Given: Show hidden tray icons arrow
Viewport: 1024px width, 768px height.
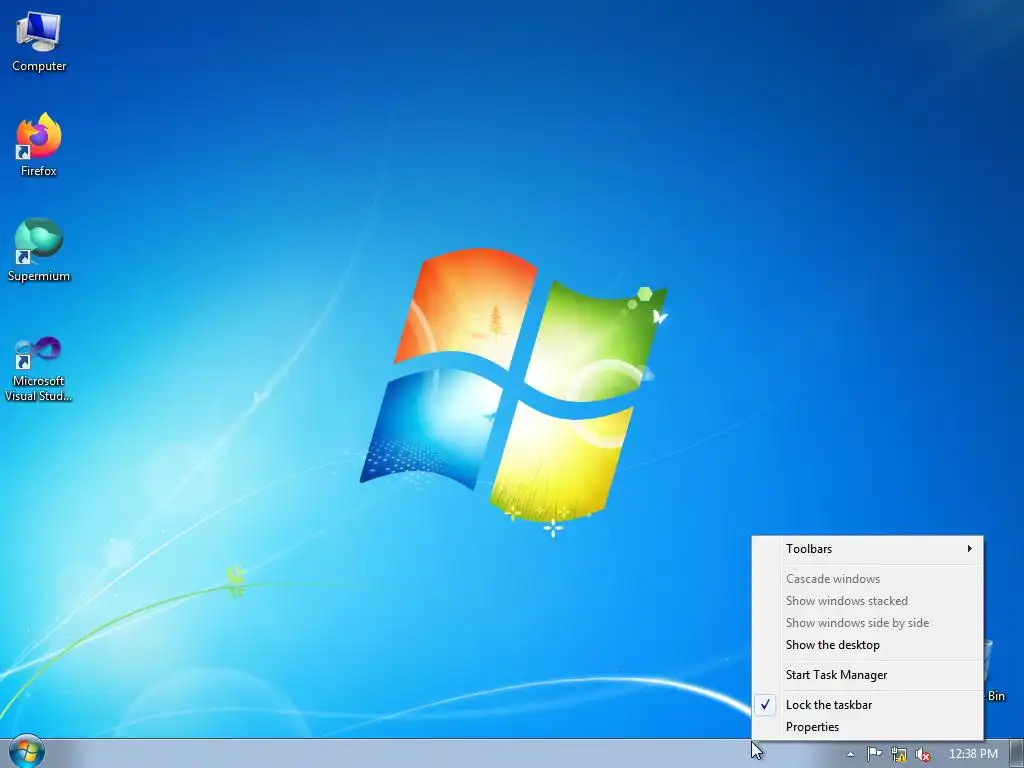Looking at the screenshot, I should [x=850, y=754].
